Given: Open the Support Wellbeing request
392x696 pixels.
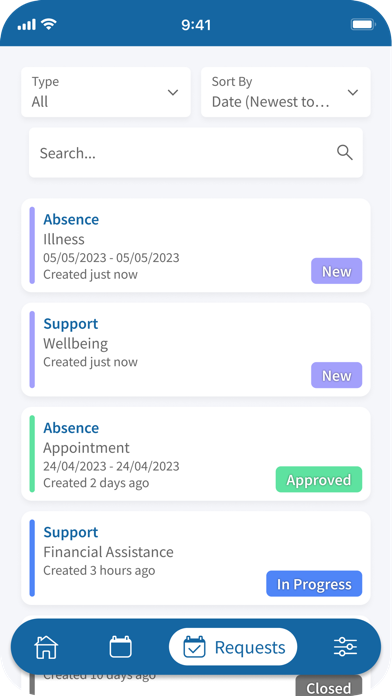Looking at the screenshot, I should [196, 350].
